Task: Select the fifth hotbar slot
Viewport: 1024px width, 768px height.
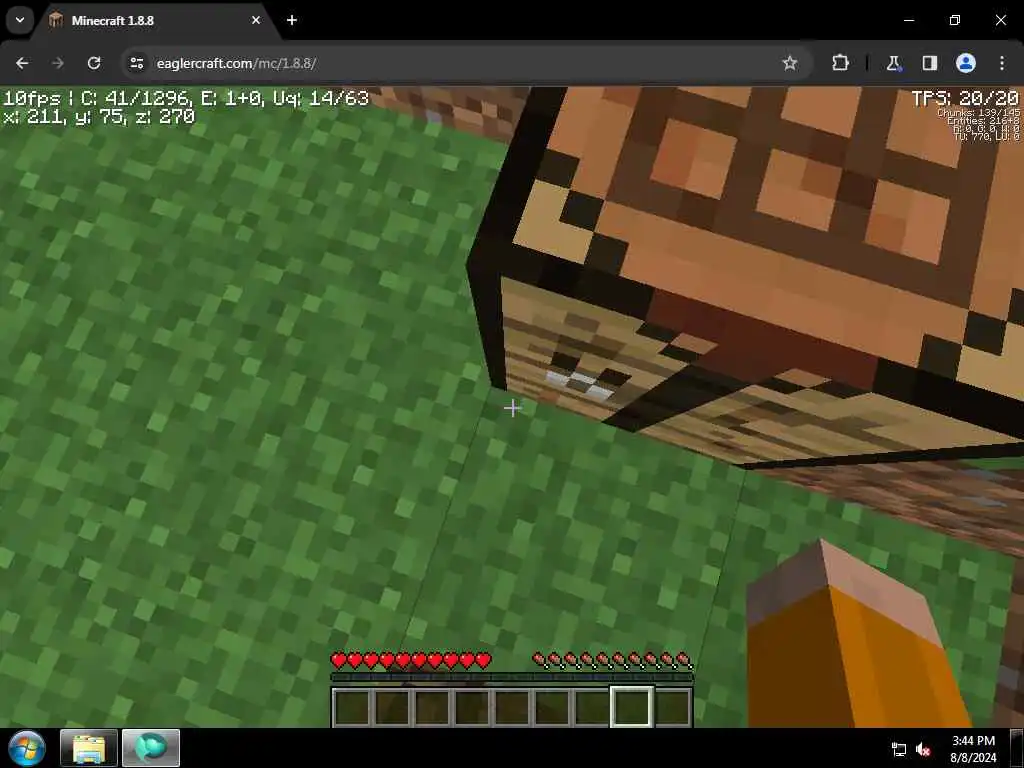Action: click(x=512, y=707)
